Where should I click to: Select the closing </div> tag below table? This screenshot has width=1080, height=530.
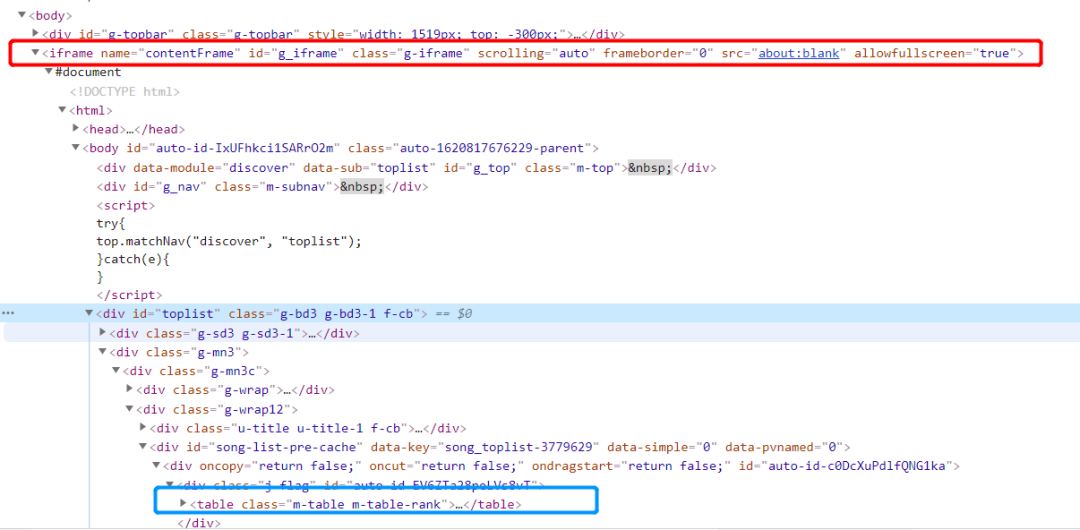click(x=198, y=522)
